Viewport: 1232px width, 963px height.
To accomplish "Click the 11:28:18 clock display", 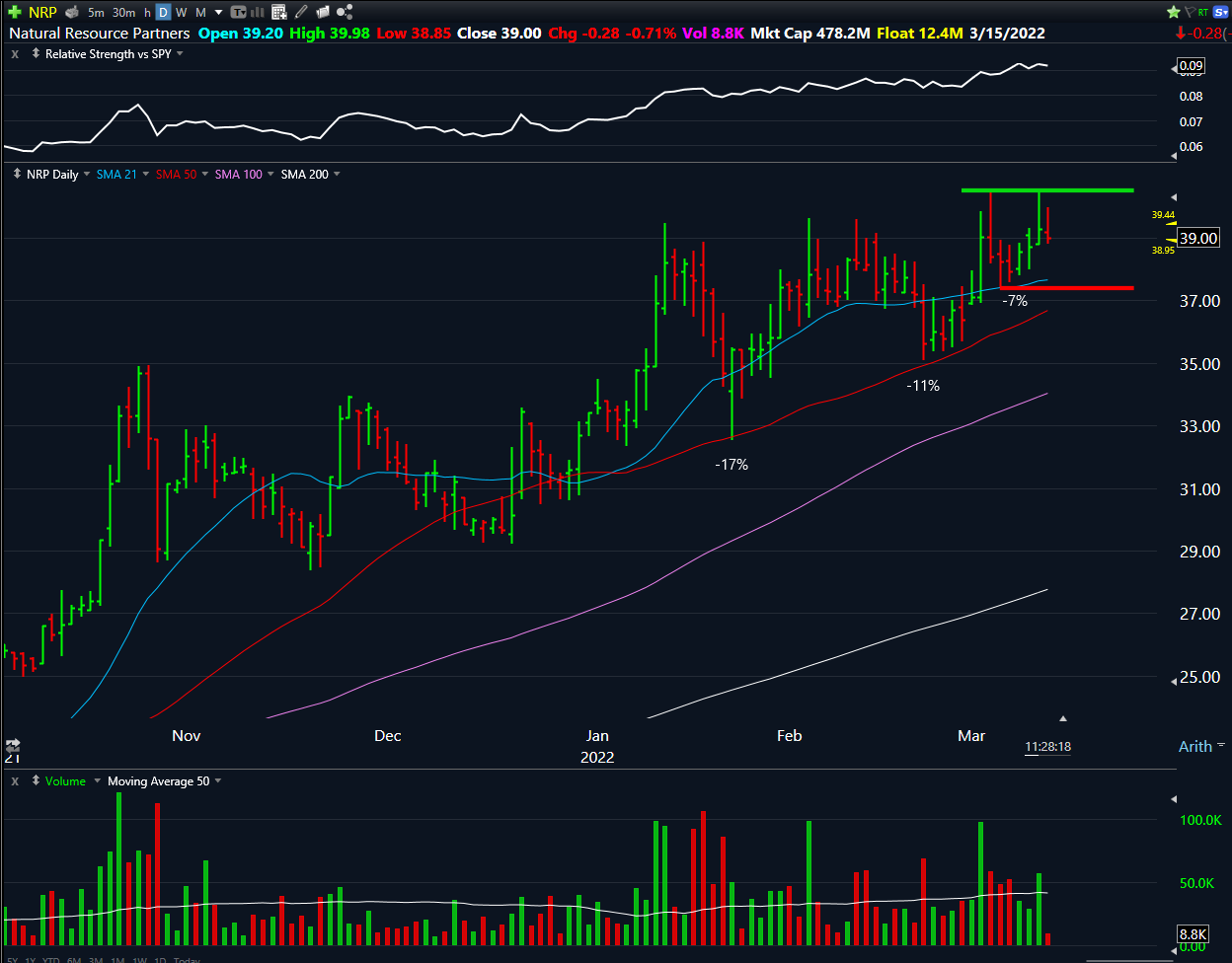I will [1047, 747].
